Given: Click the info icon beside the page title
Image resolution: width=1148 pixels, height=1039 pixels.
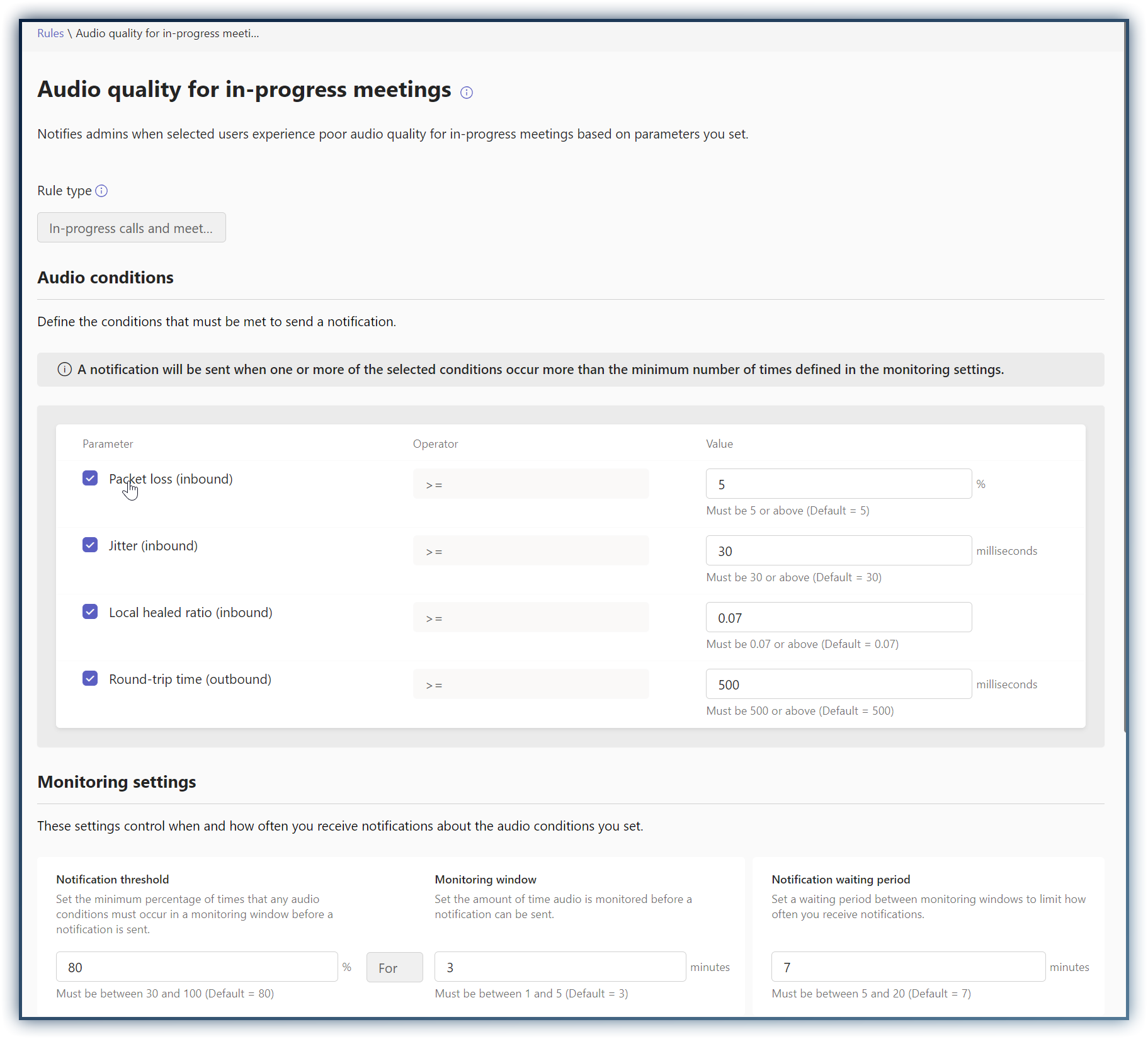Looking at the screenshot, I should [467, 93].
